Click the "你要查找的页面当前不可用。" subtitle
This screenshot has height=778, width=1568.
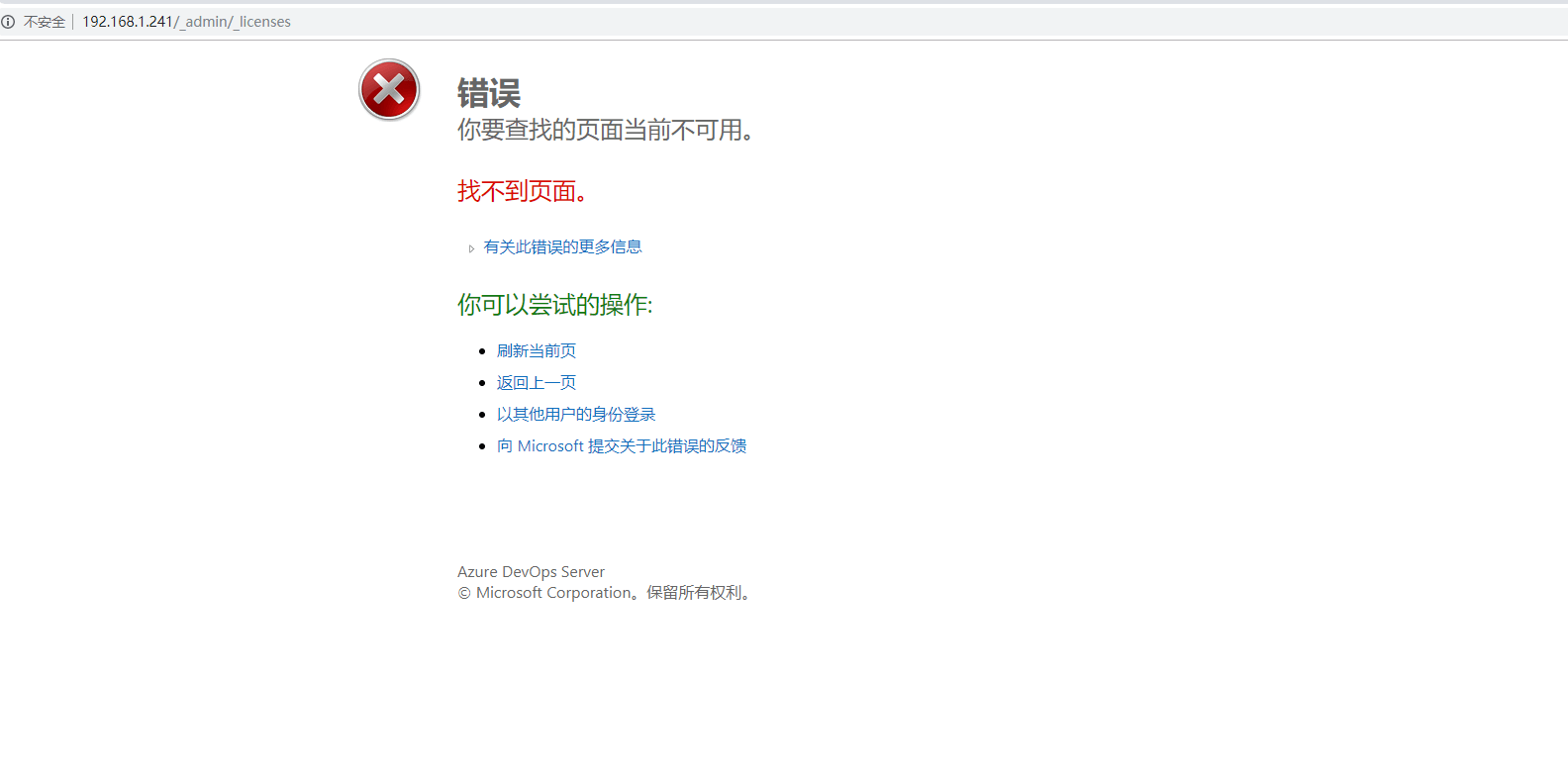click(607, 131)
